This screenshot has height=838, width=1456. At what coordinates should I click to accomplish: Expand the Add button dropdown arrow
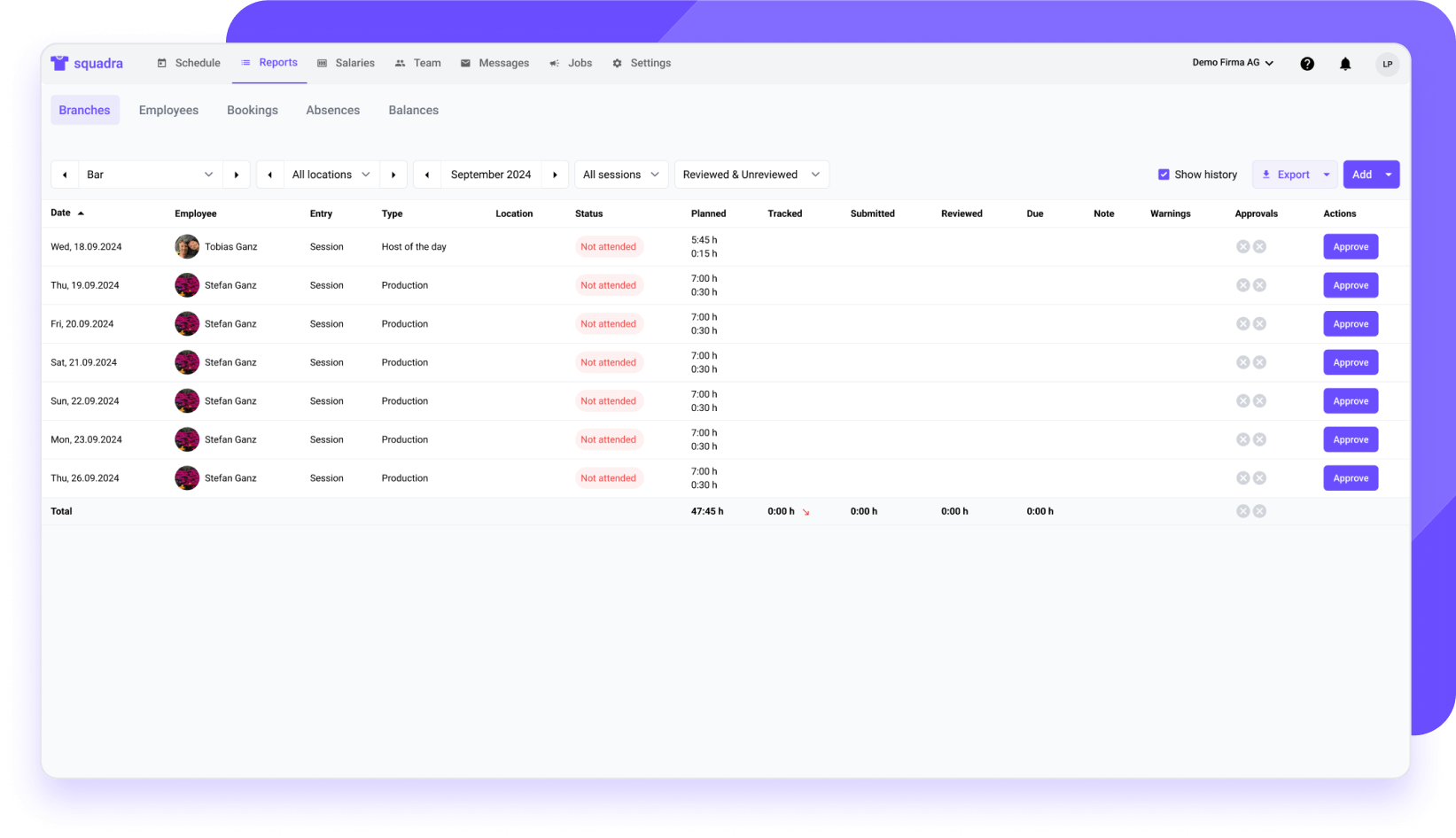pyautogui.click(x=1389, y=175)
